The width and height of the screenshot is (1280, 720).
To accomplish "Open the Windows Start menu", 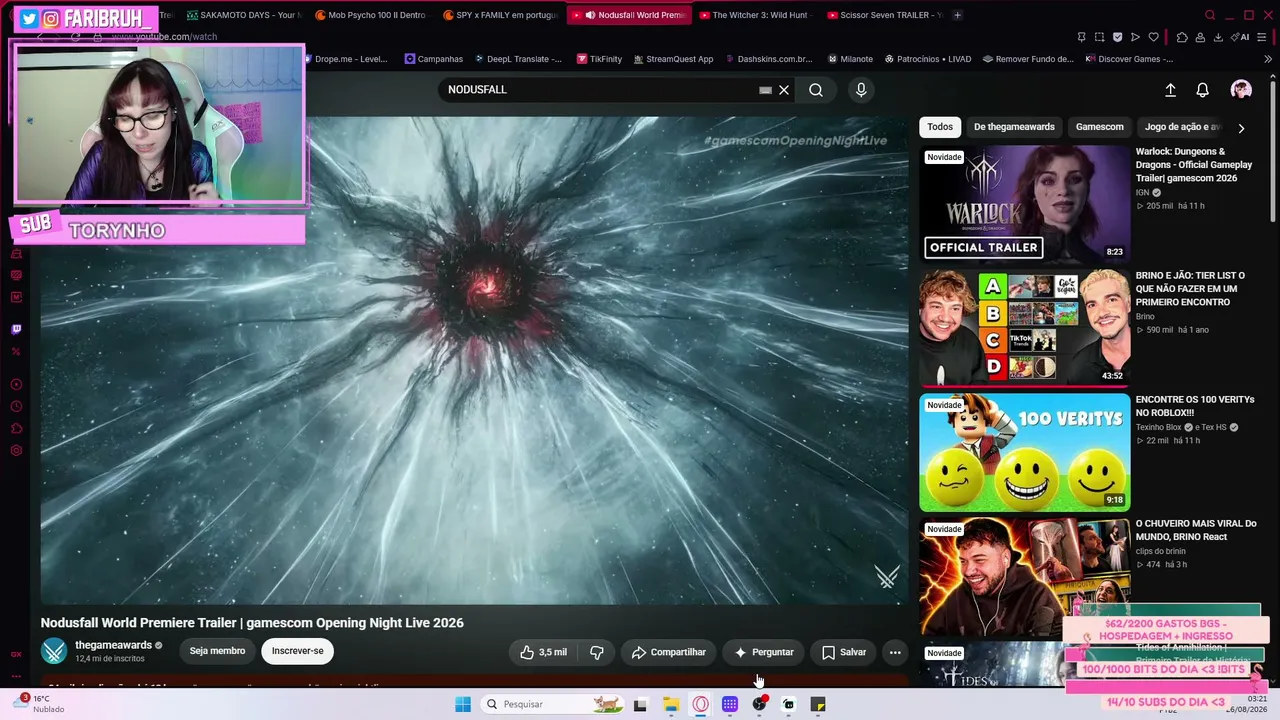I will click(463, 704).
